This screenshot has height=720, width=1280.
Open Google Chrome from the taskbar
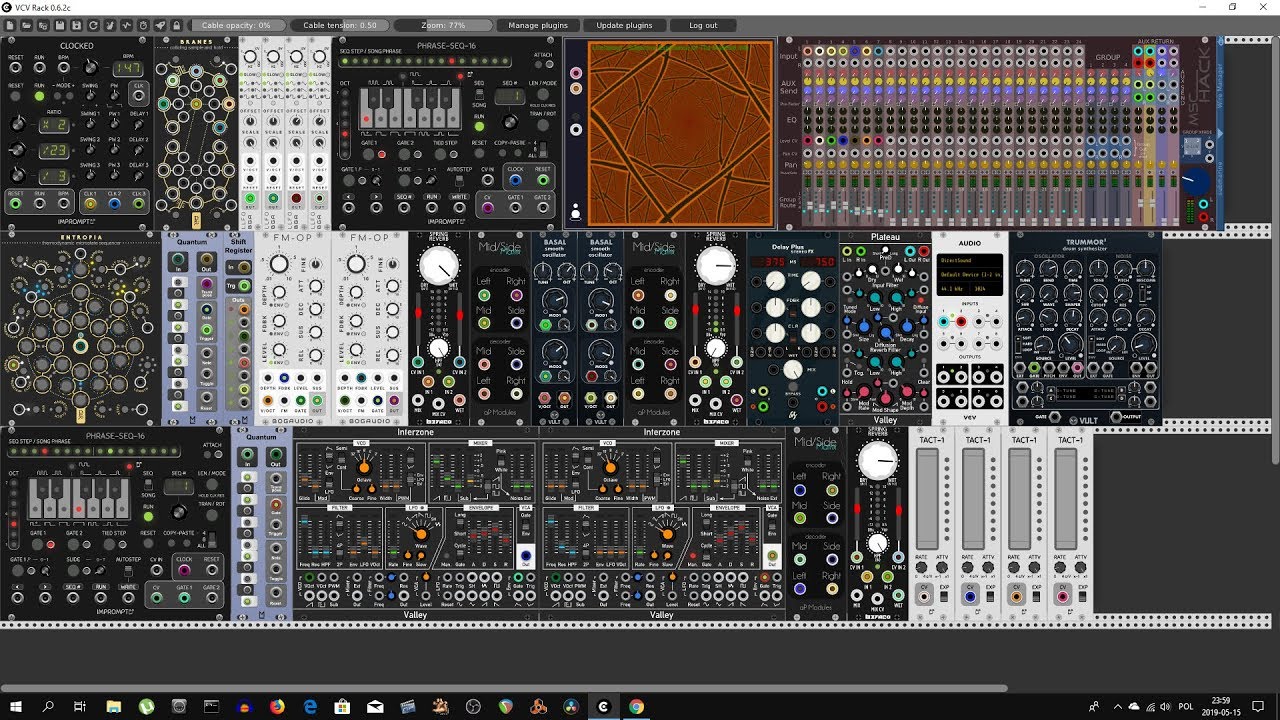pos(636,706)
